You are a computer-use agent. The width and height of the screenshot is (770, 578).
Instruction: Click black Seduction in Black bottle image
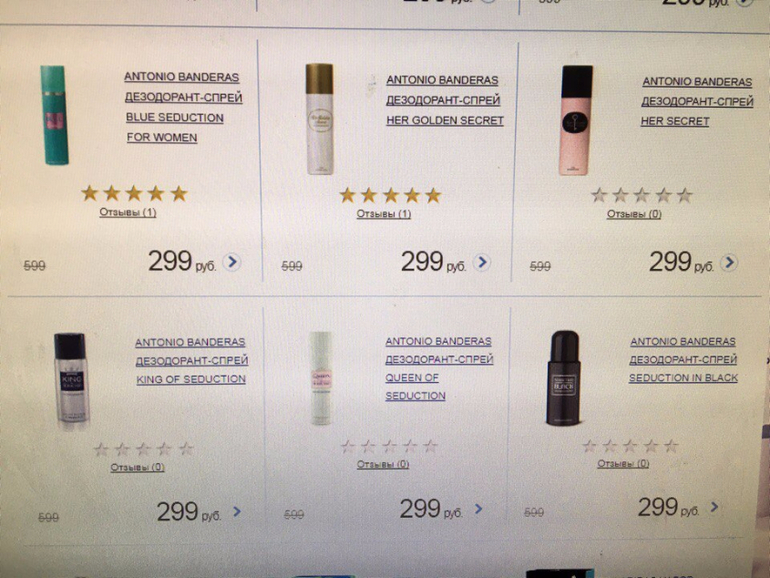click(x=564, y=377)
